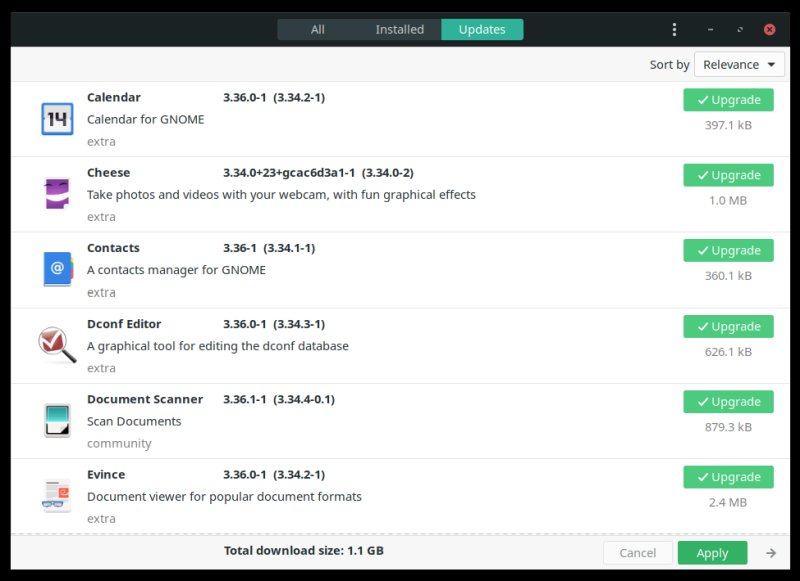Click the Dconf Editor app icon
The height and width of the screenshot is (581, 800).
coord(57,345)
